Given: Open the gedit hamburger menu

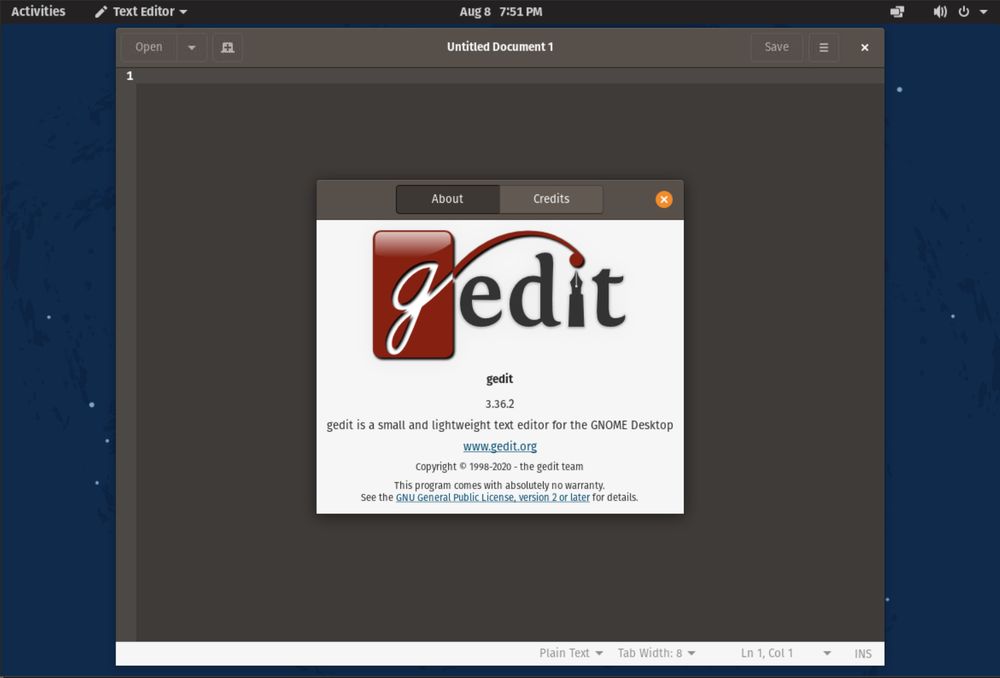Looking at the screenshot, I should 823,47.
